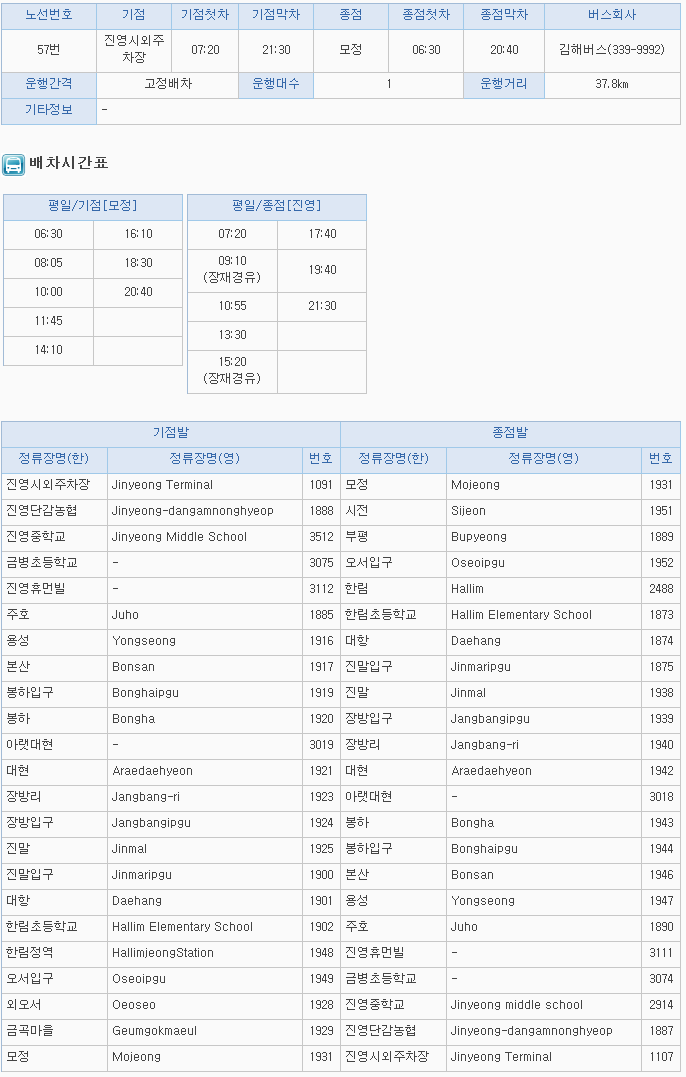686x1077 pixels.
Task: Select the 평일/기점[모정] timetable header
Action: point(93,206)
